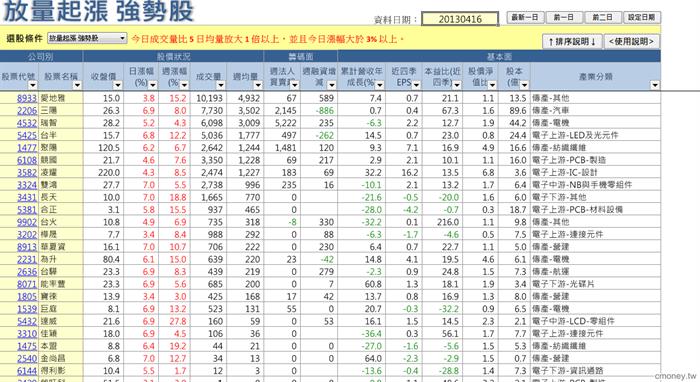
Task: Open the 使用說明 usage help button
Action: pos(631,42)
